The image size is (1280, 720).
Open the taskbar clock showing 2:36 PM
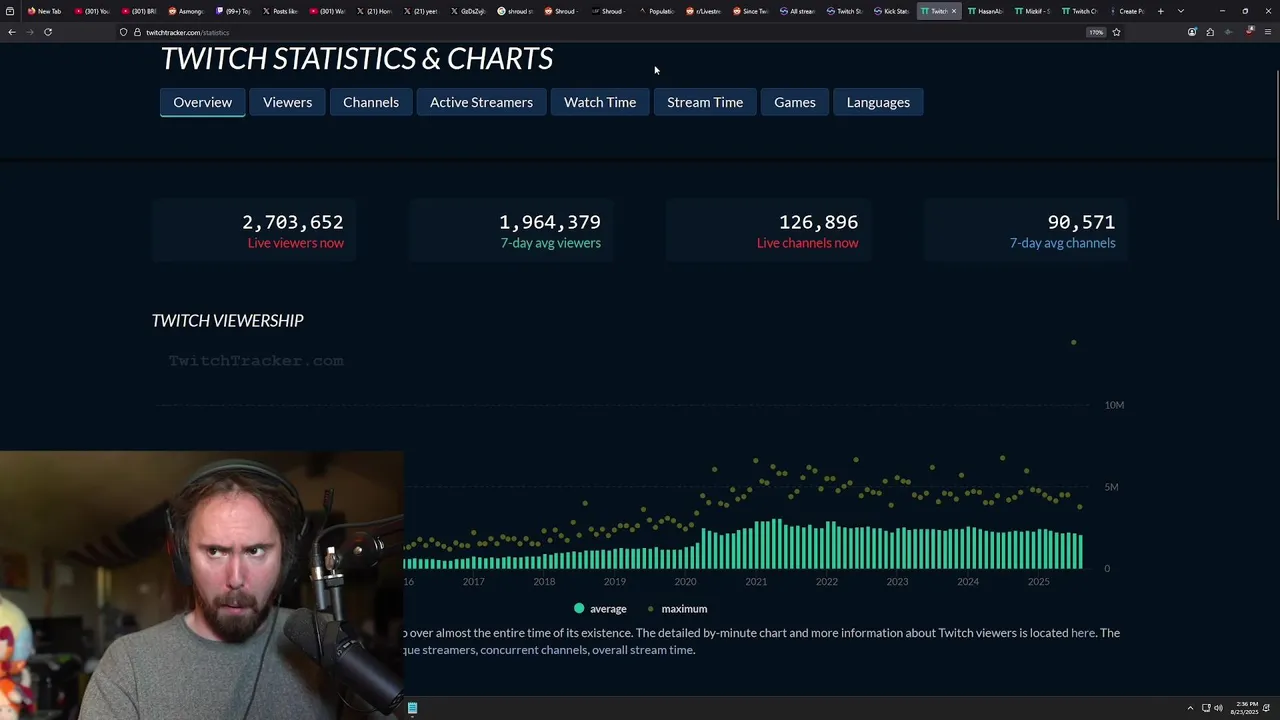click(x=1245, y=709)
